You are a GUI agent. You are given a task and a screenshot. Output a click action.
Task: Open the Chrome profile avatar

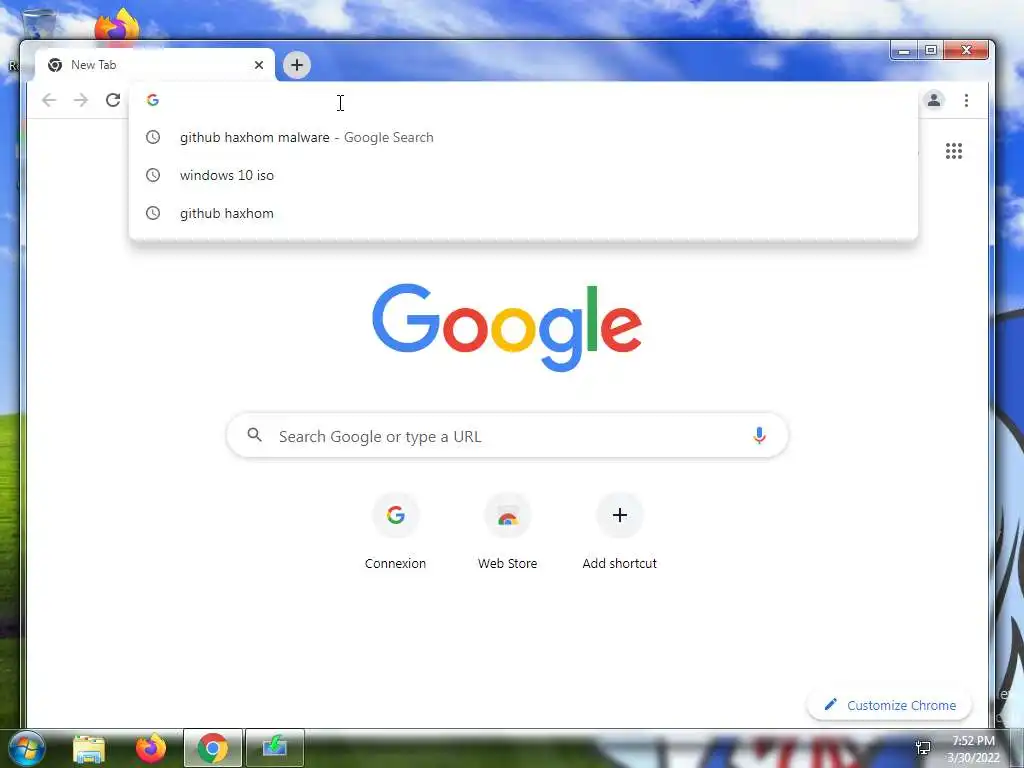[934, 100]
